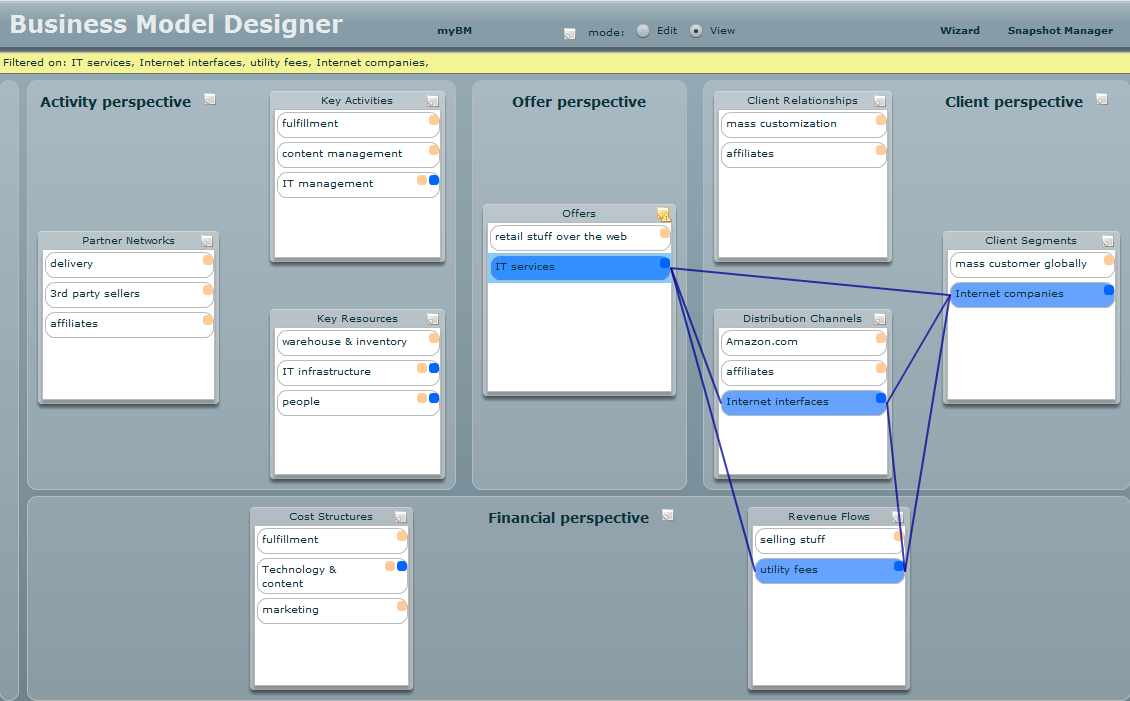
Task: Click blue marker on IT infrastructure item
Action: (x=434, y=369)
